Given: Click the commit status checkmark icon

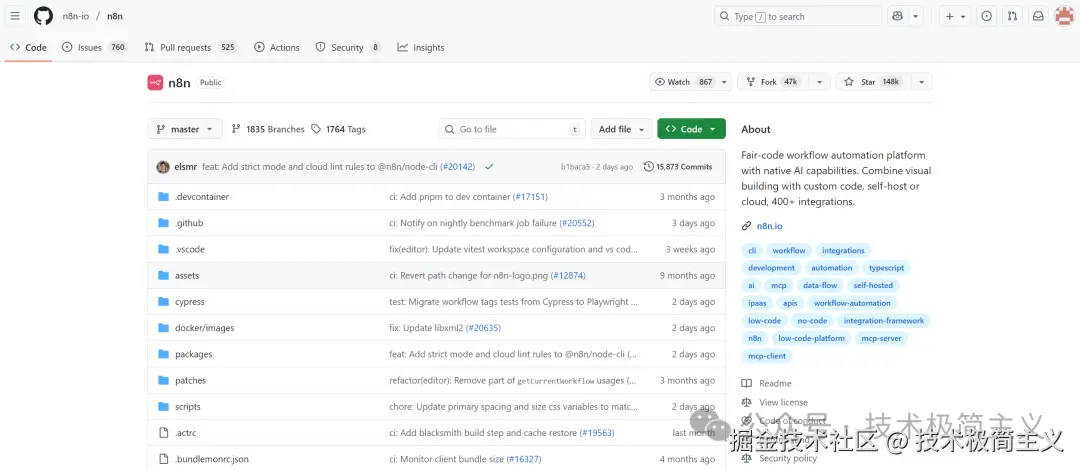Looking at the screenshot, I should click(x=489, y=167).
